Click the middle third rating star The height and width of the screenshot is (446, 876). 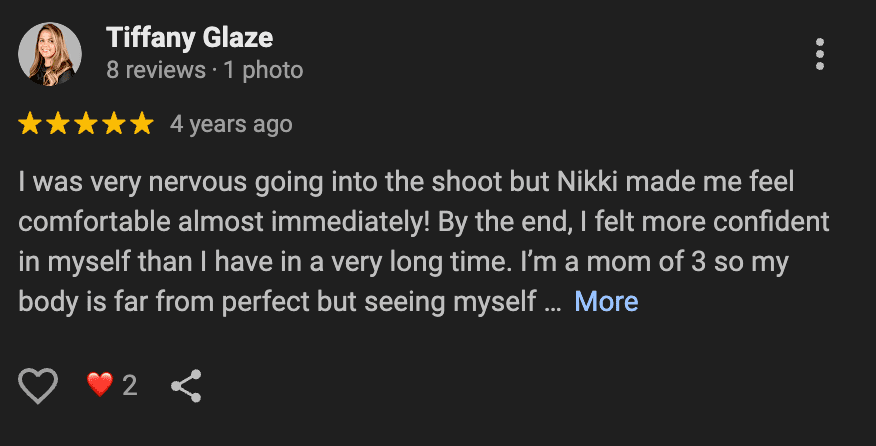86,124
